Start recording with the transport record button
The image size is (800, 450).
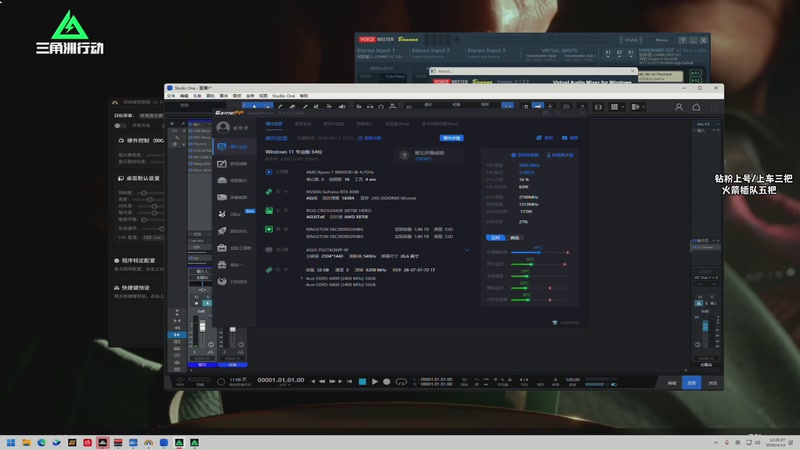tap(387, 381)
